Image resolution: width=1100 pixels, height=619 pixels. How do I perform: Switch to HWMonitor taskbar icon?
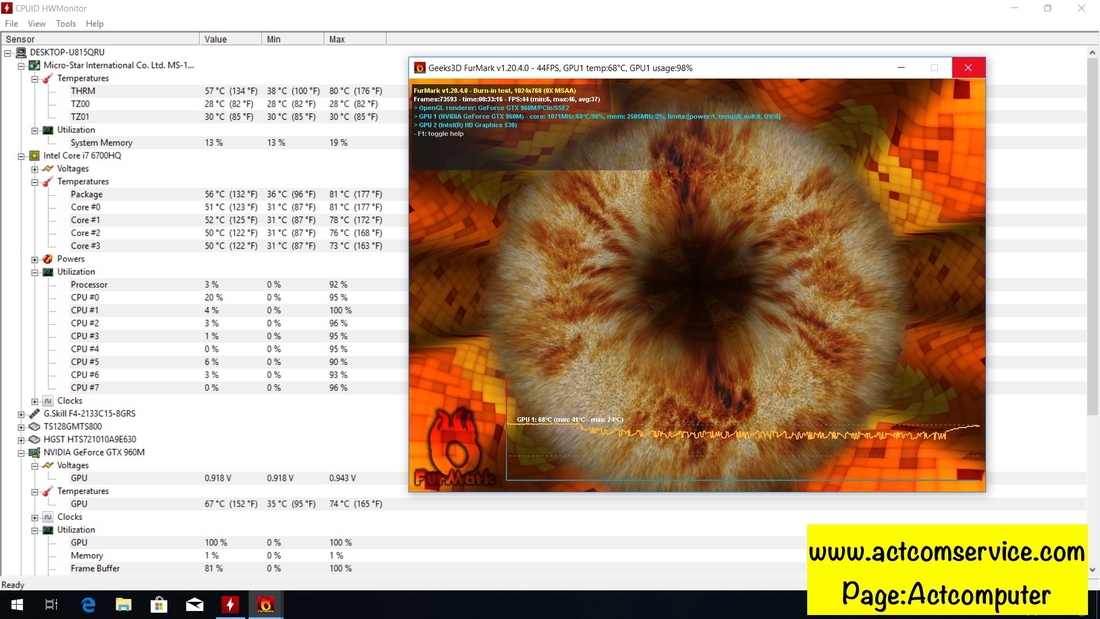pyautogui.click(x=230, y=604)
